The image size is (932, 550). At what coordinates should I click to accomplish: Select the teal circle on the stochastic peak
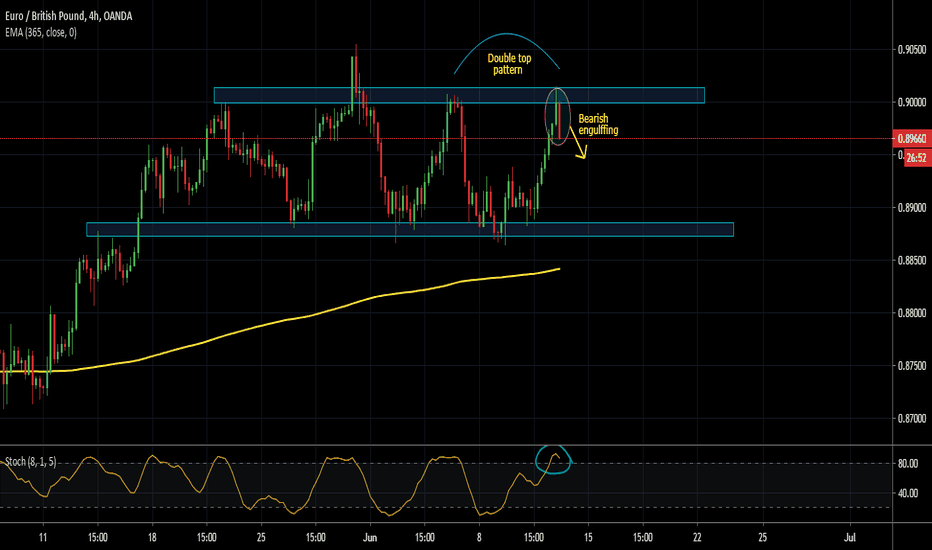point(553,460)
